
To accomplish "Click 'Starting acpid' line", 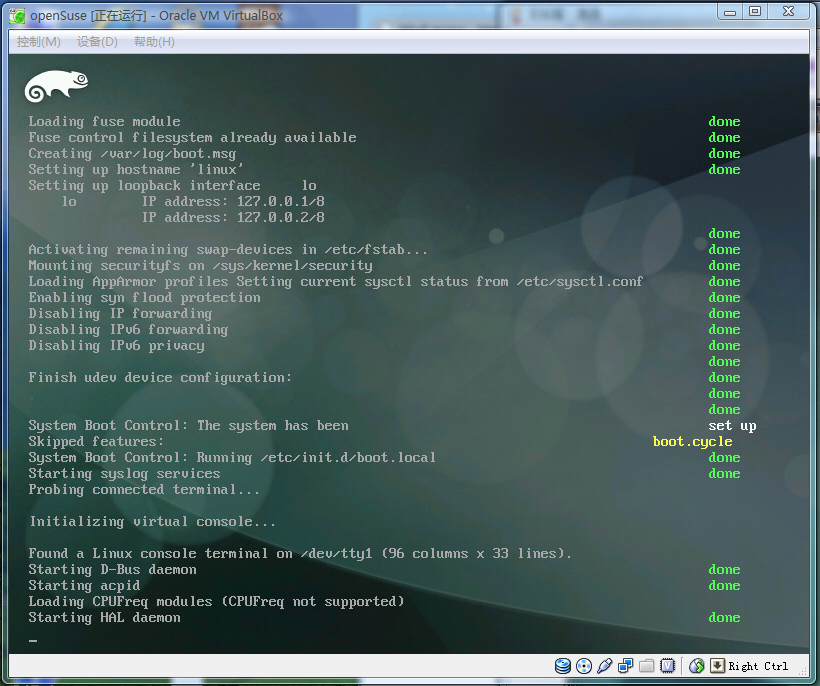I will (84, 586).
